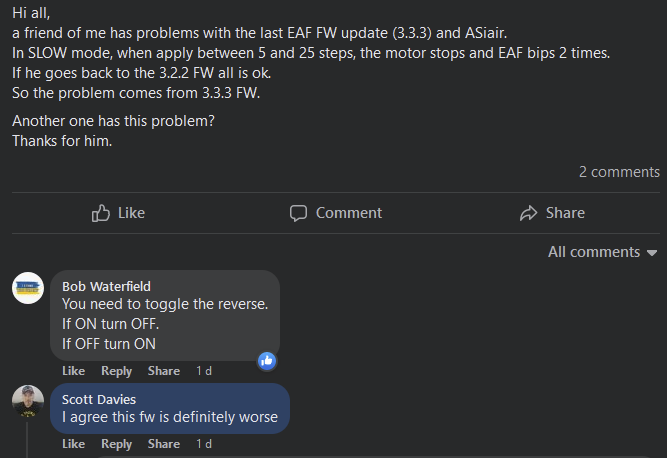667x458 pixels.
Task: Share Bob Waterfield's comment
Action: point(163,371)
